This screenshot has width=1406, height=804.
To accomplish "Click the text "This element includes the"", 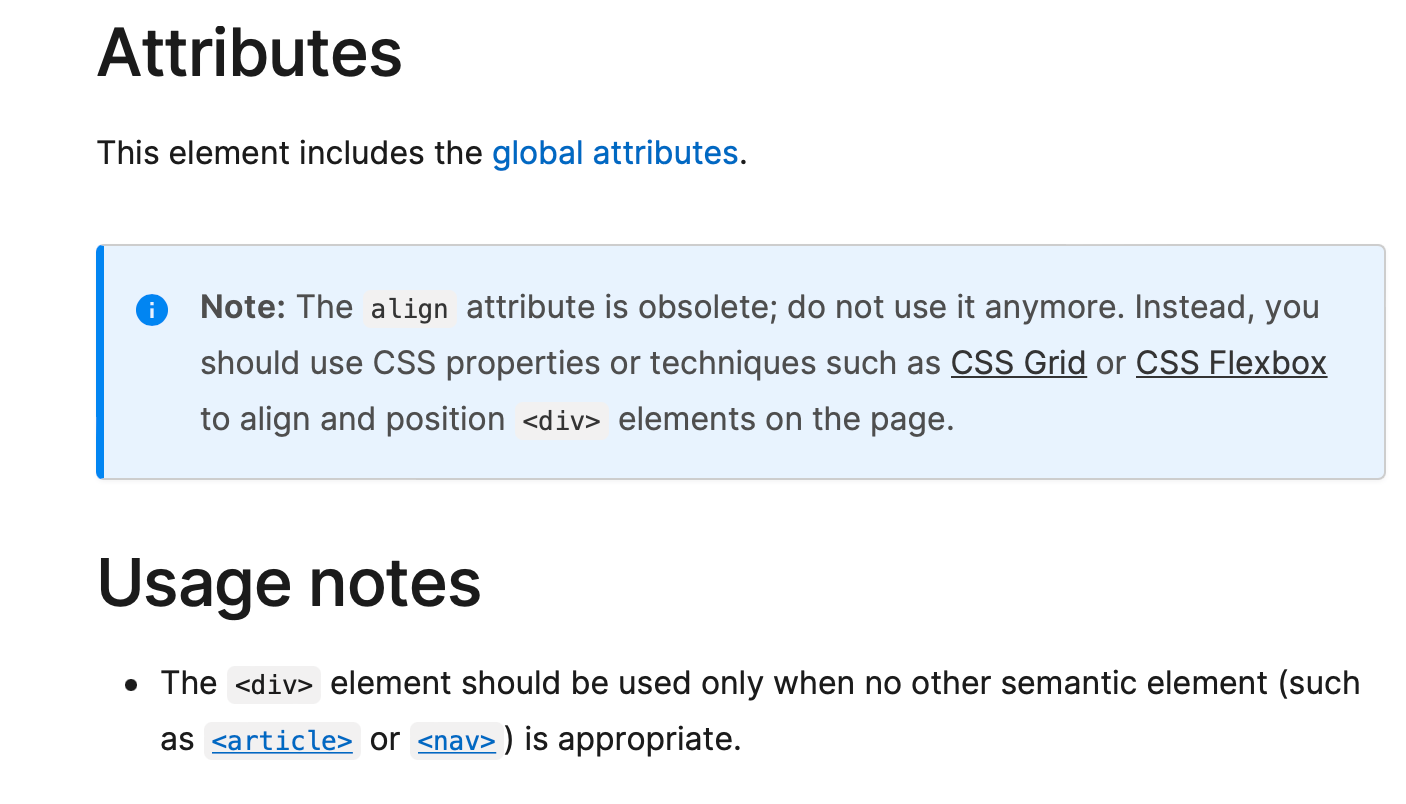I will pos(290,153).
